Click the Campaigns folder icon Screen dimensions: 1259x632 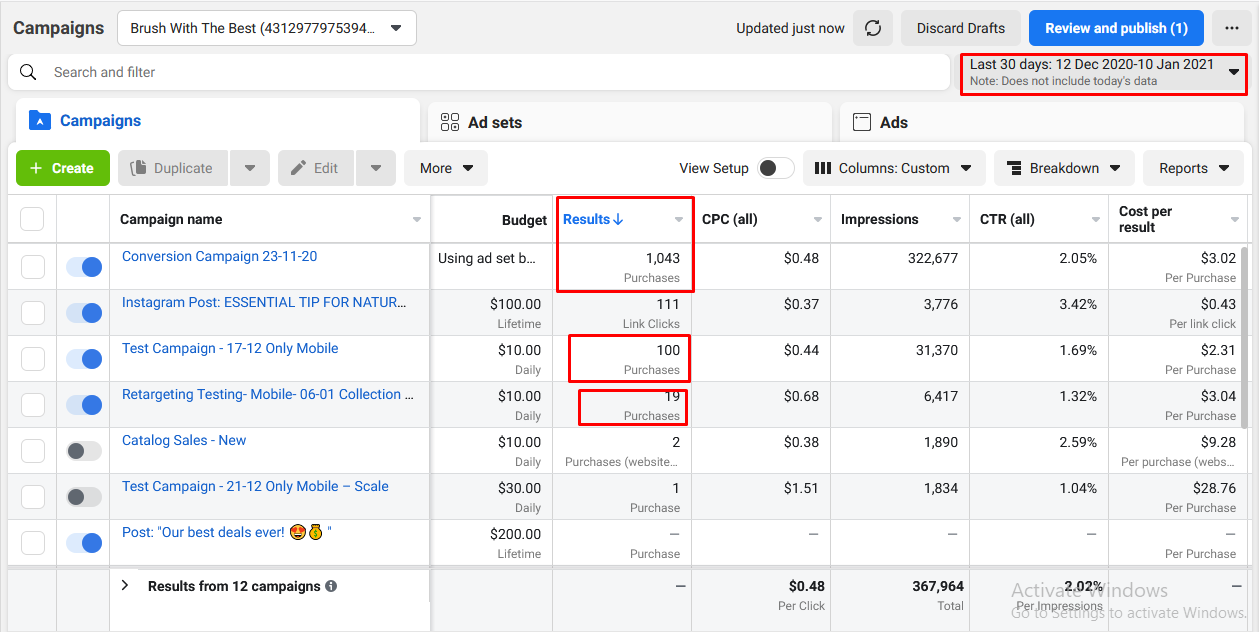pyautogui.click(x=39, y=121)
